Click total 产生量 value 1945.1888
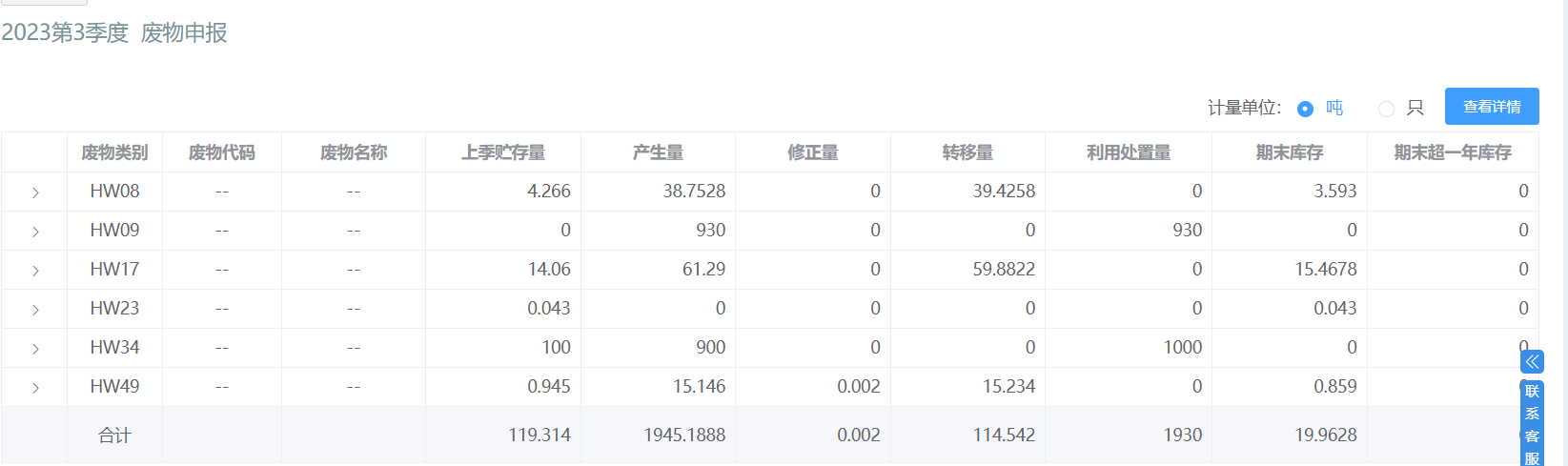 click(684, 436)
